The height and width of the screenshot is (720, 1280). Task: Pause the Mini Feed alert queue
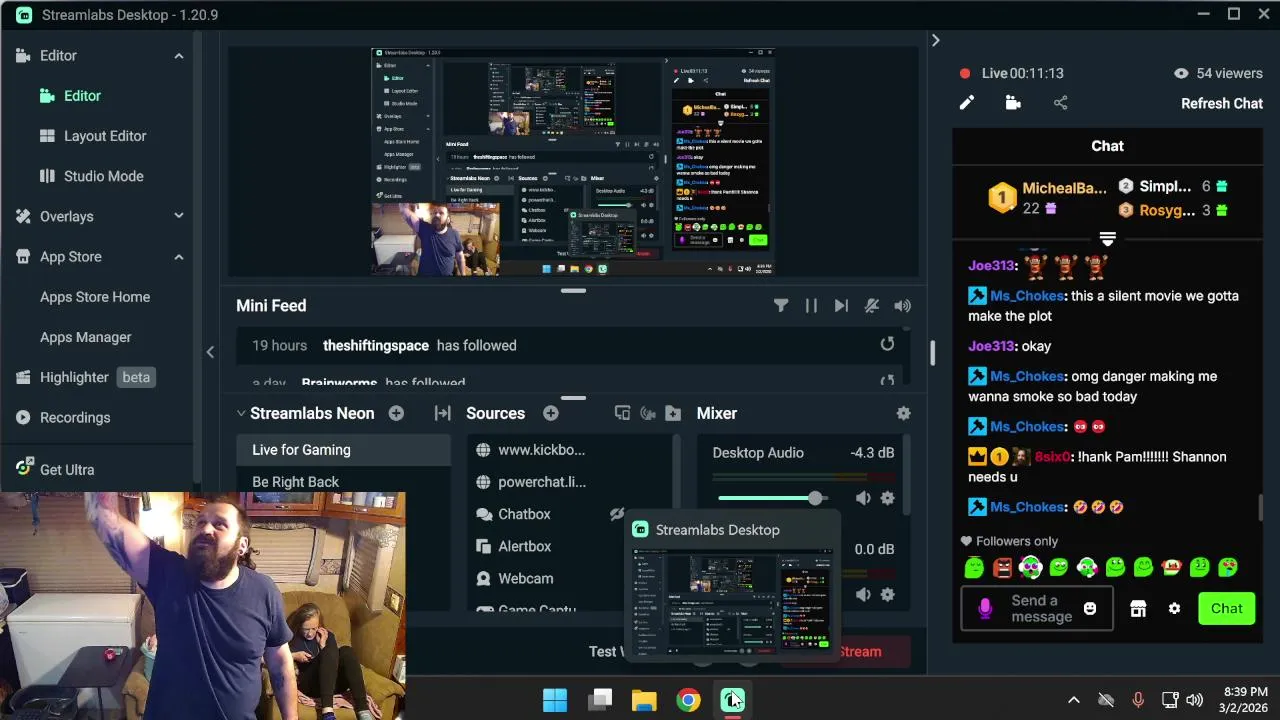(811, 306)
